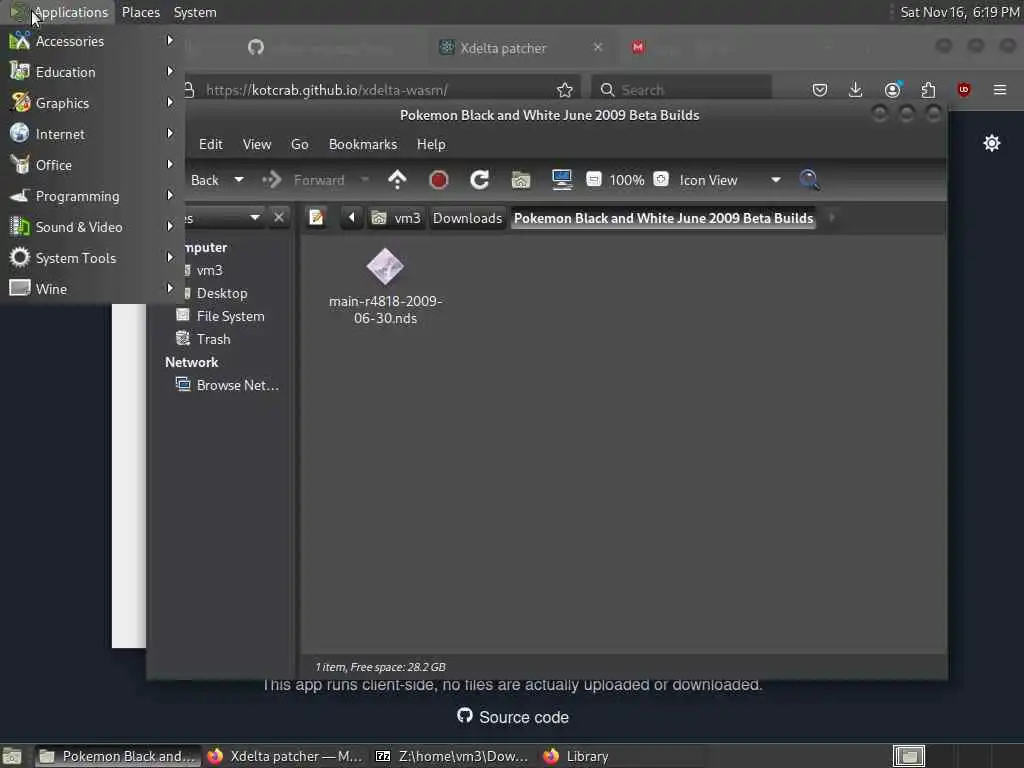The width and height of the screenshot is (1024, 768).
Task: Toggle the page light/dark theme sun icon
Action: (x=991, y=143)
